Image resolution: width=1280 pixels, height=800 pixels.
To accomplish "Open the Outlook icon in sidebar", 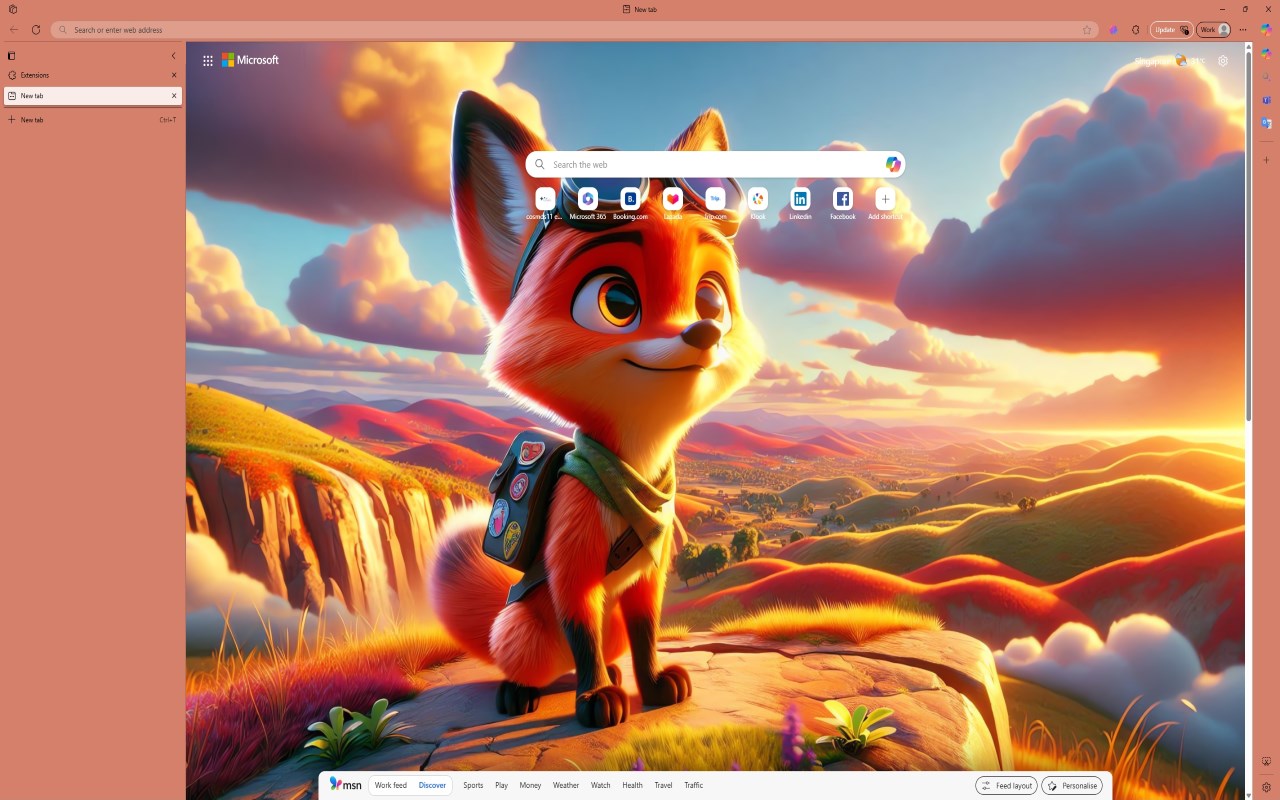I will point(1266,123).
